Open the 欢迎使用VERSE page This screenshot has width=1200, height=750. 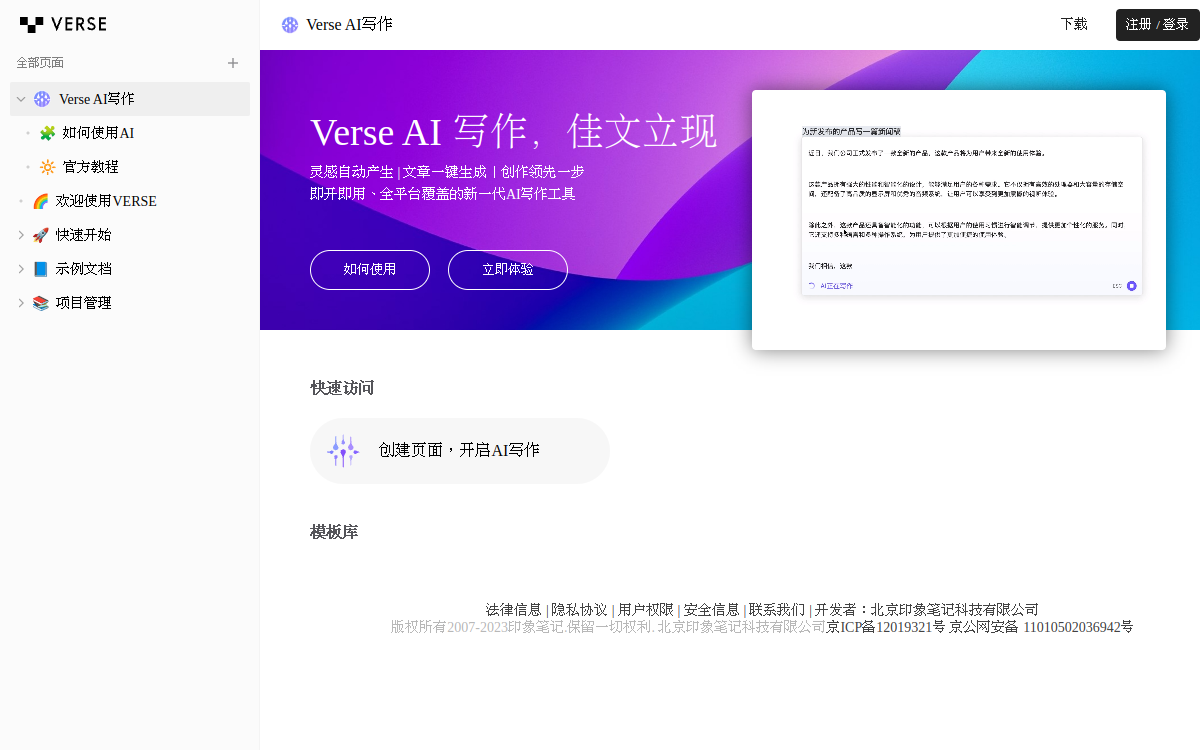[x=106, y=201]
